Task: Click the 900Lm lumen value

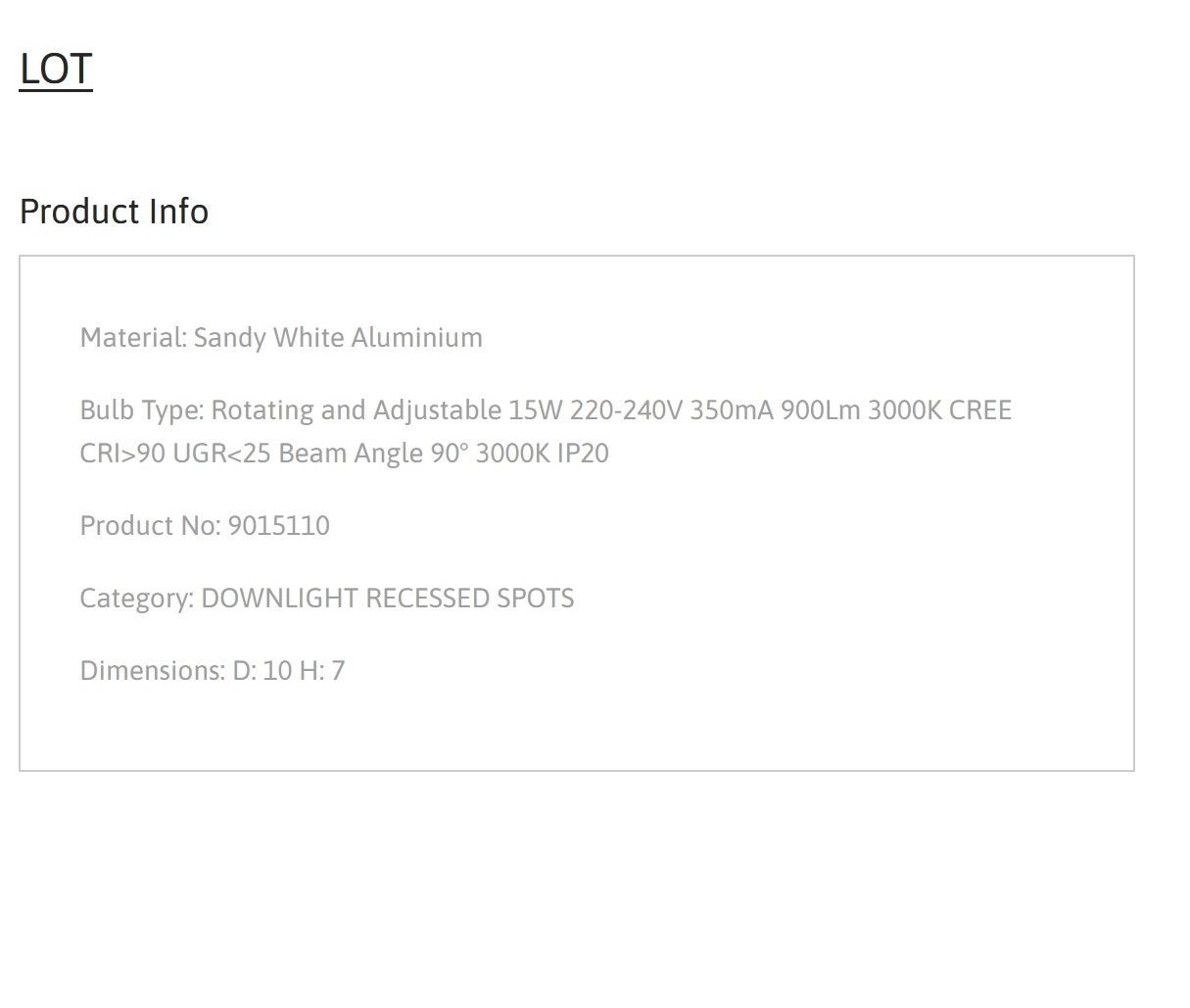Action: pos(821,409)
